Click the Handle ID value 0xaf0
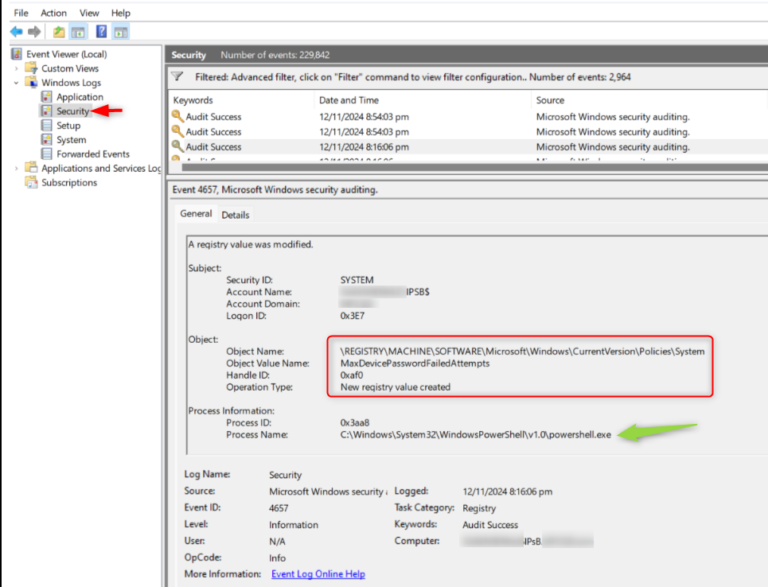 tap(352, 375)
